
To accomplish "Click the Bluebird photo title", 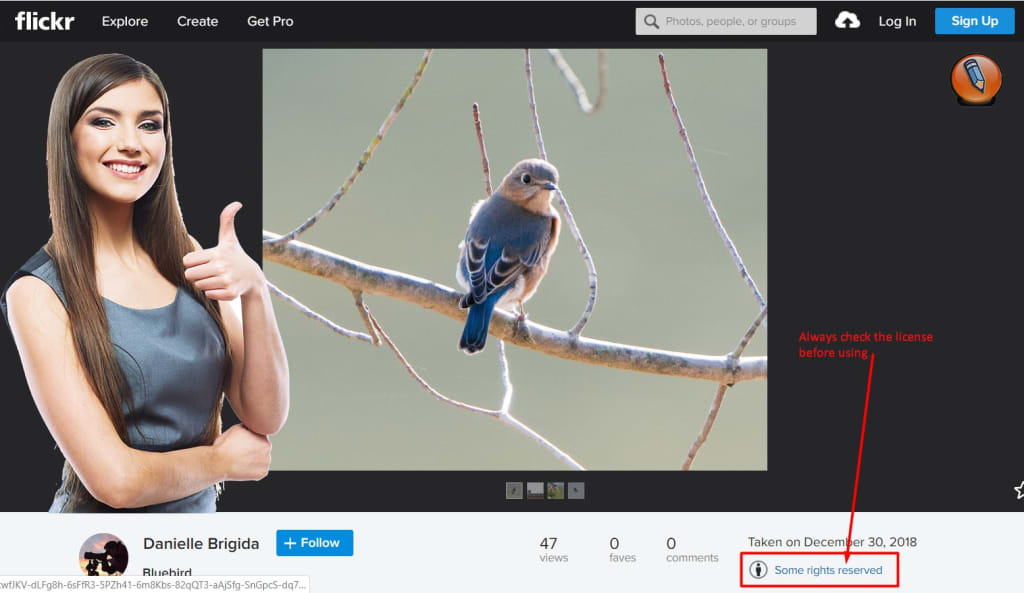I will [x=167, y=573].
